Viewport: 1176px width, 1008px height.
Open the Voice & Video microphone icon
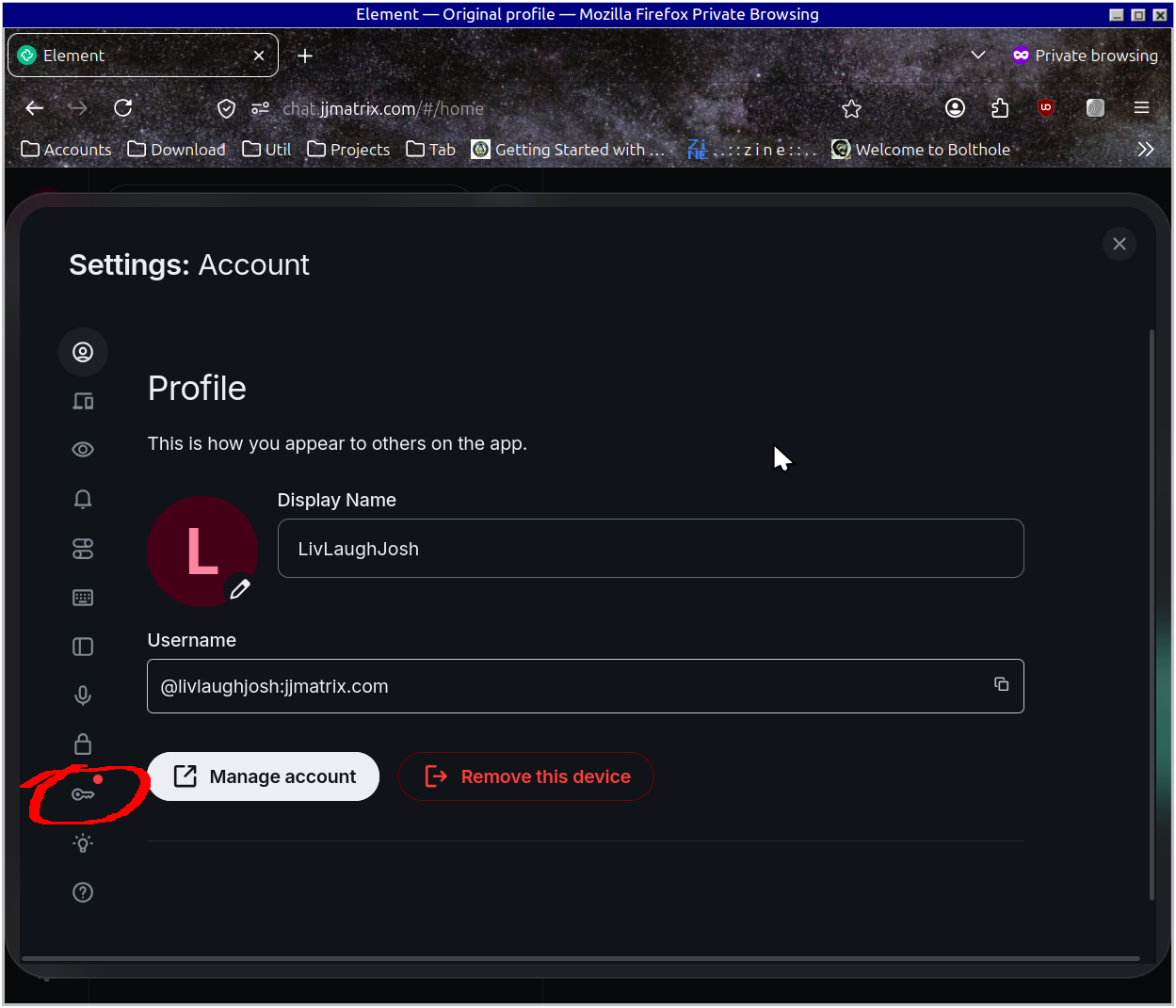point(83,696)
